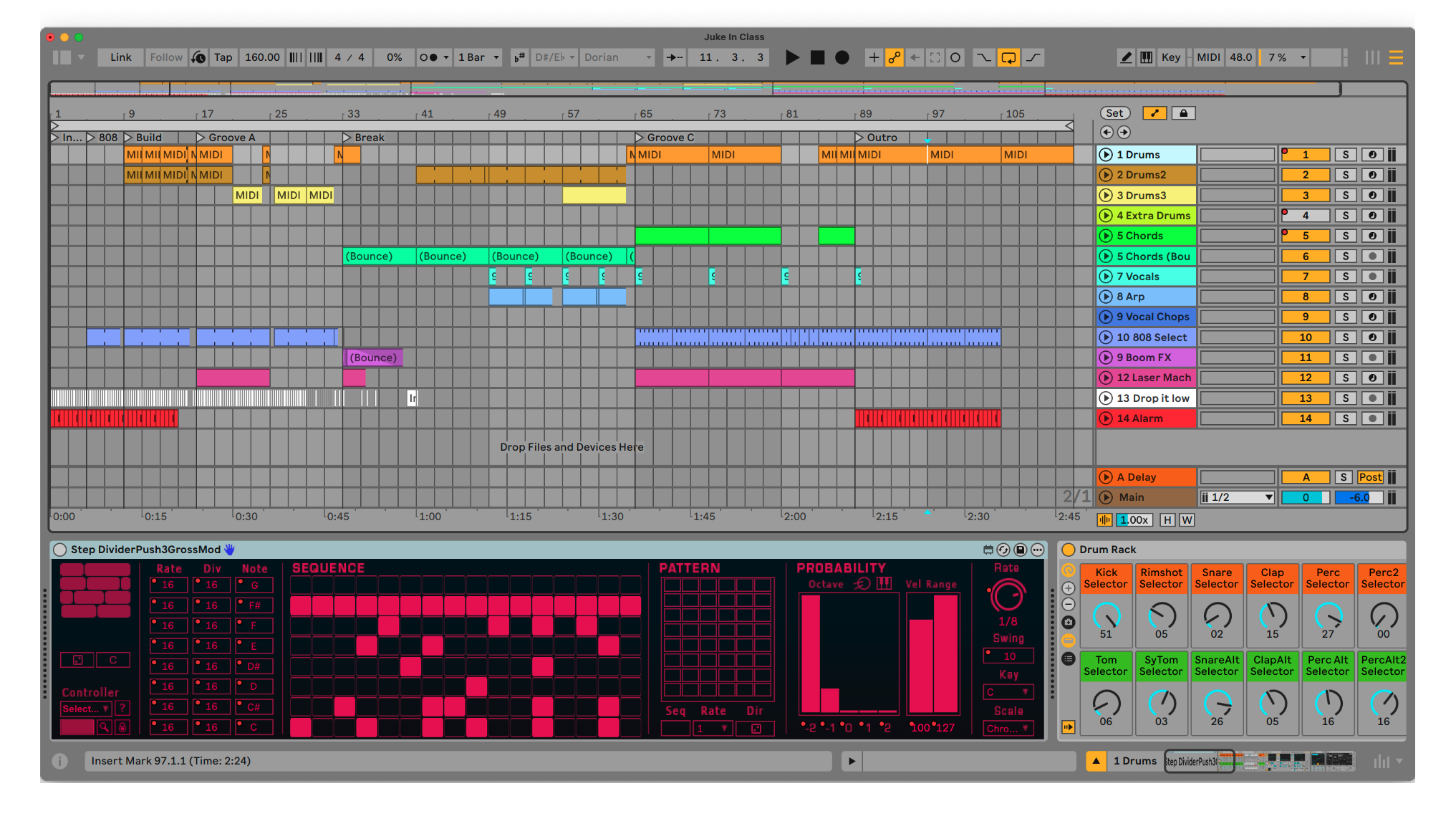The width and height of the screenshot is (1456, 834).
Task: Enable Draw Mode pencil icon
Action: (x=1126, y=57)
